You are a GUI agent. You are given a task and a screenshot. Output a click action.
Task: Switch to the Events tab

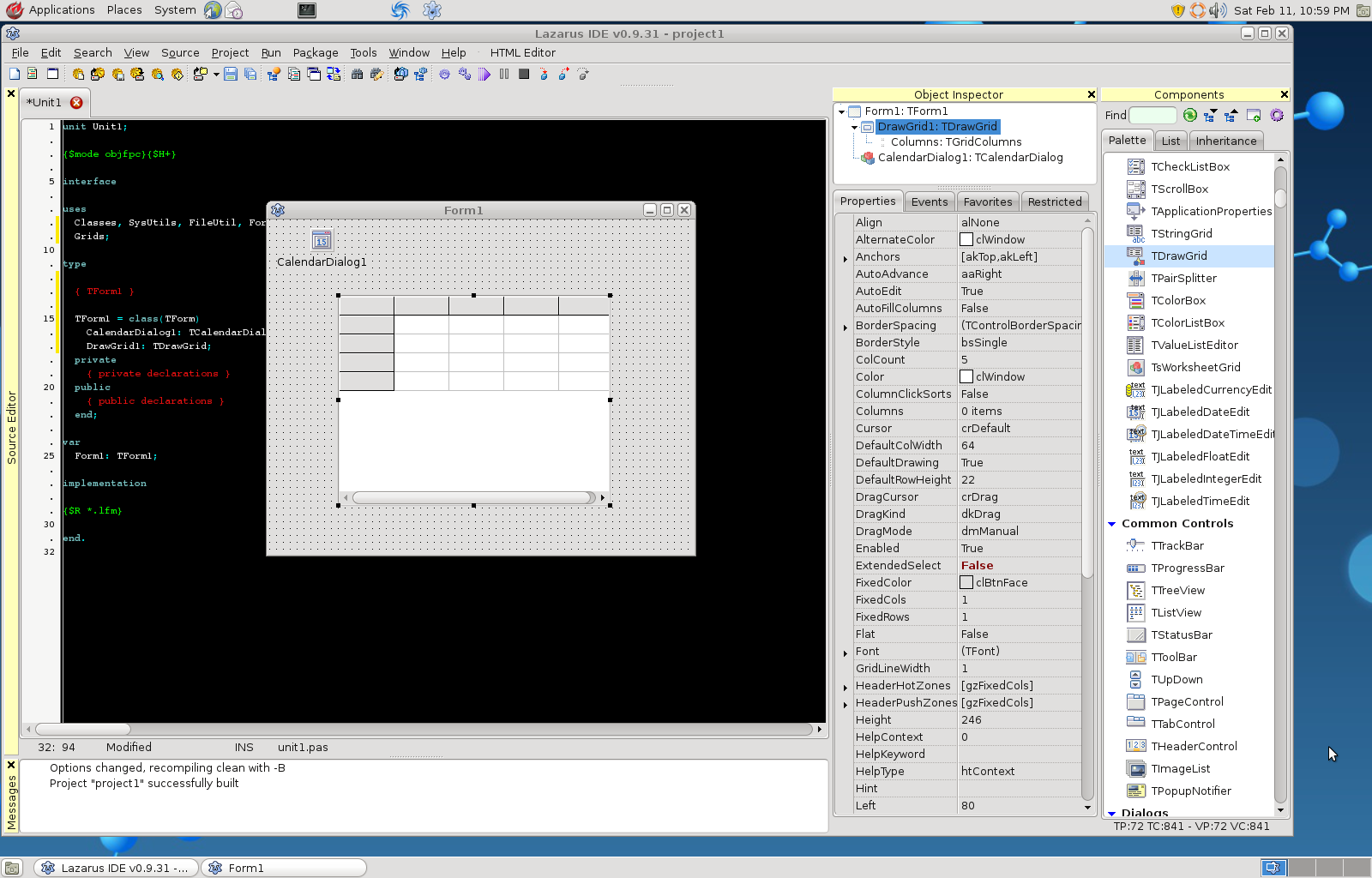(930, 201)
